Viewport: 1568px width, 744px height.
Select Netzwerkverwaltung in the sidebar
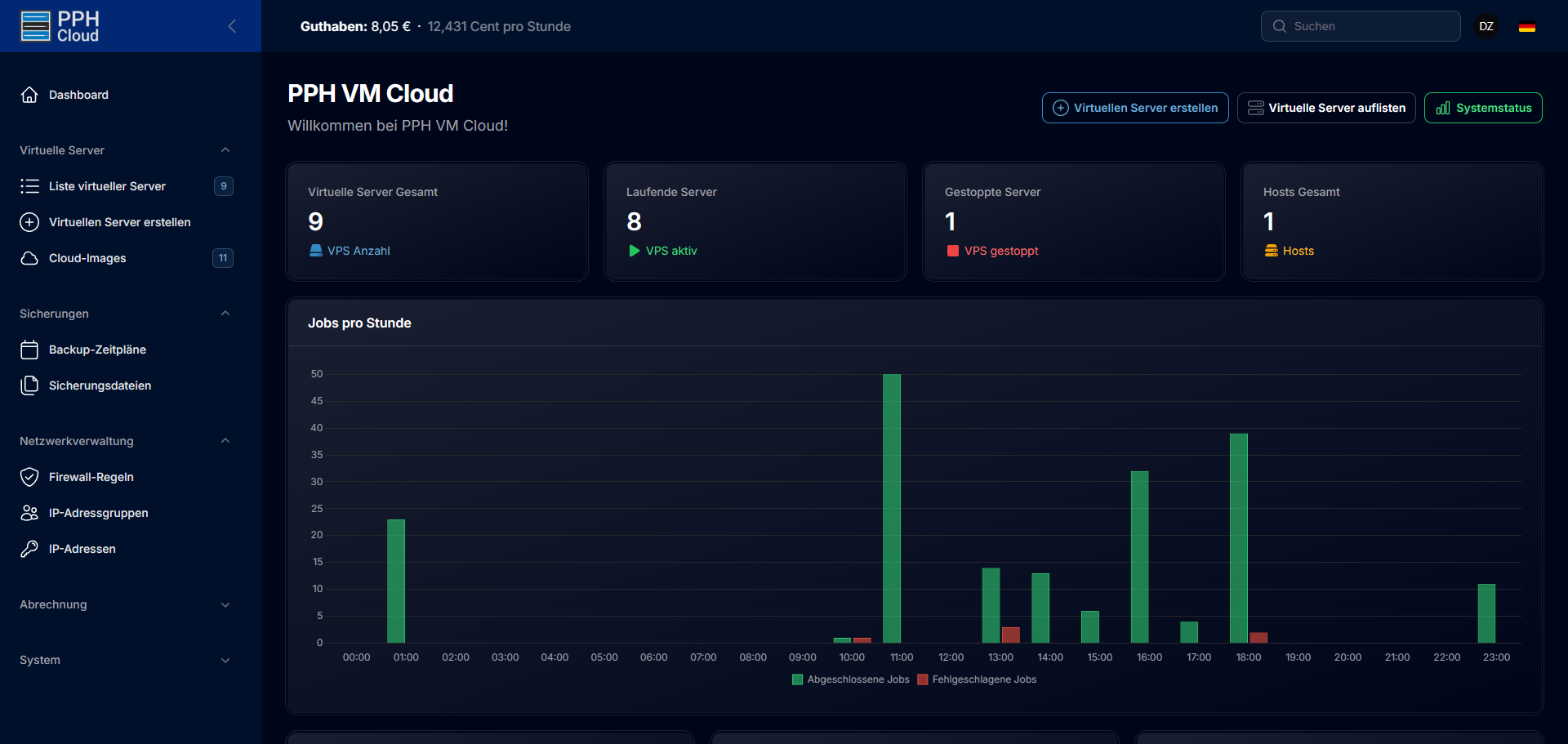coord(77,441)
